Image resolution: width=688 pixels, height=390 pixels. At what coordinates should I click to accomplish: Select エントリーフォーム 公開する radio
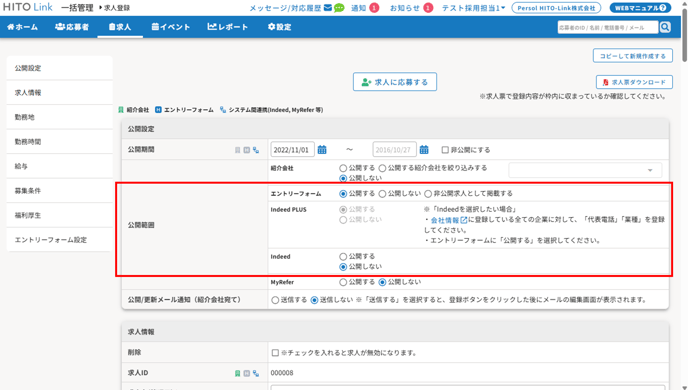point(343,193)
